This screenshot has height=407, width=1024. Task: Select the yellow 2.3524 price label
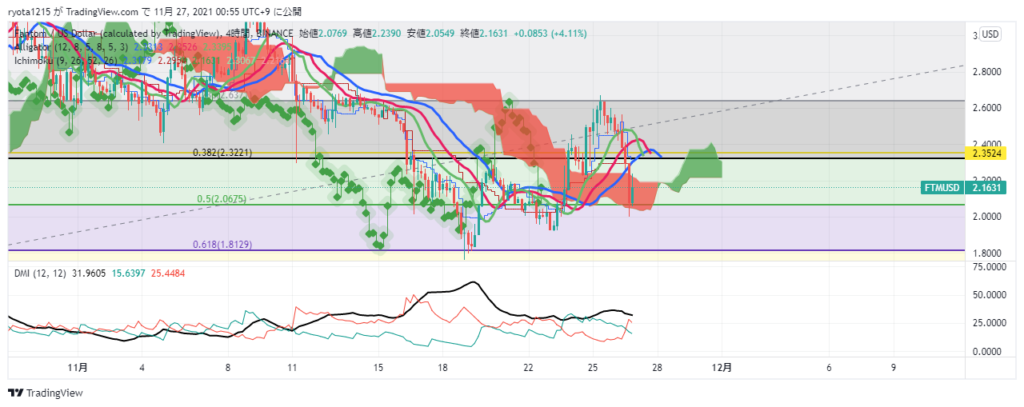tap(996, 154)
